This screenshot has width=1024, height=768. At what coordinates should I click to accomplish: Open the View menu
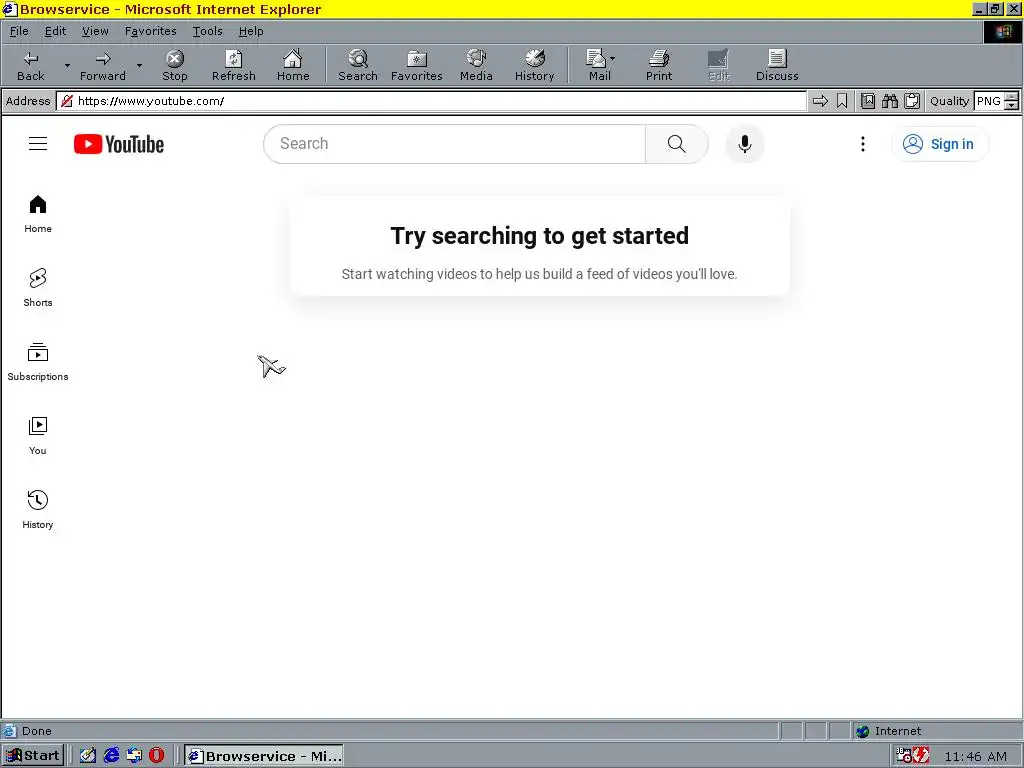point(95,31)
